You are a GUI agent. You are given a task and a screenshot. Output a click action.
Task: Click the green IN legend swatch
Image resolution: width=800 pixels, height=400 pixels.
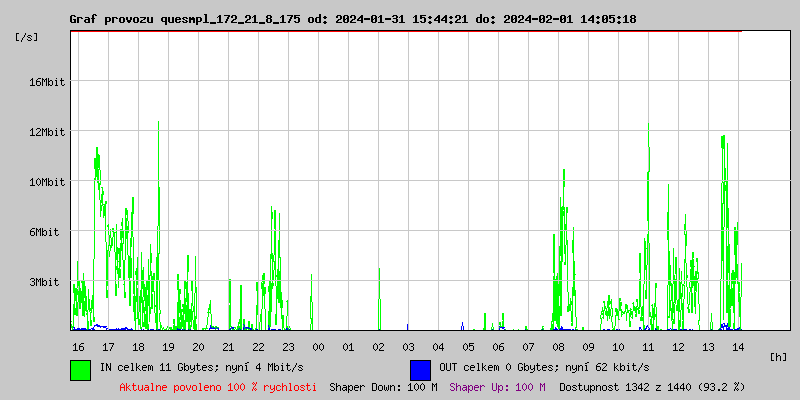coord(81,369)
